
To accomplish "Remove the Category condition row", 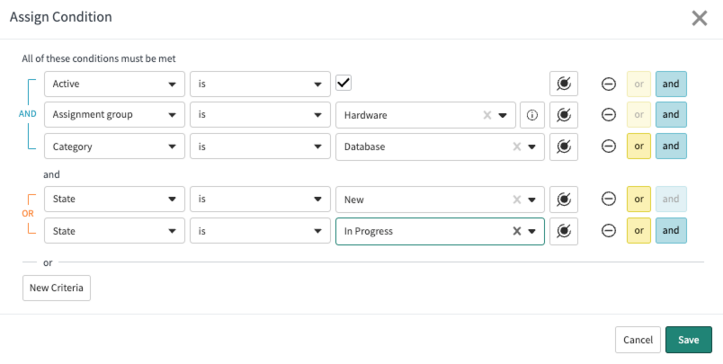I will click(x=609, y=146).
